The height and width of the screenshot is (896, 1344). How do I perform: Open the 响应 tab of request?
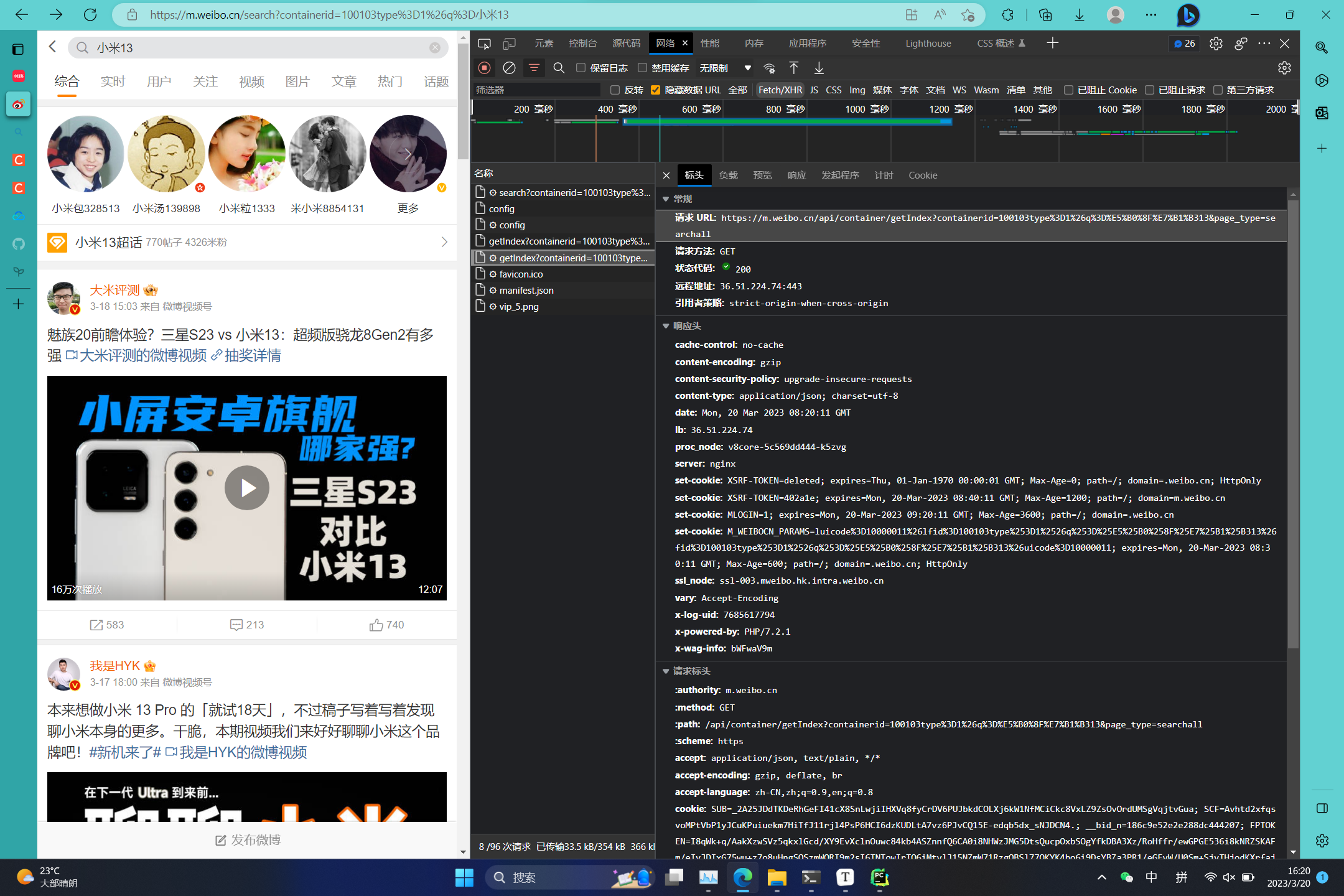point(796,175)
